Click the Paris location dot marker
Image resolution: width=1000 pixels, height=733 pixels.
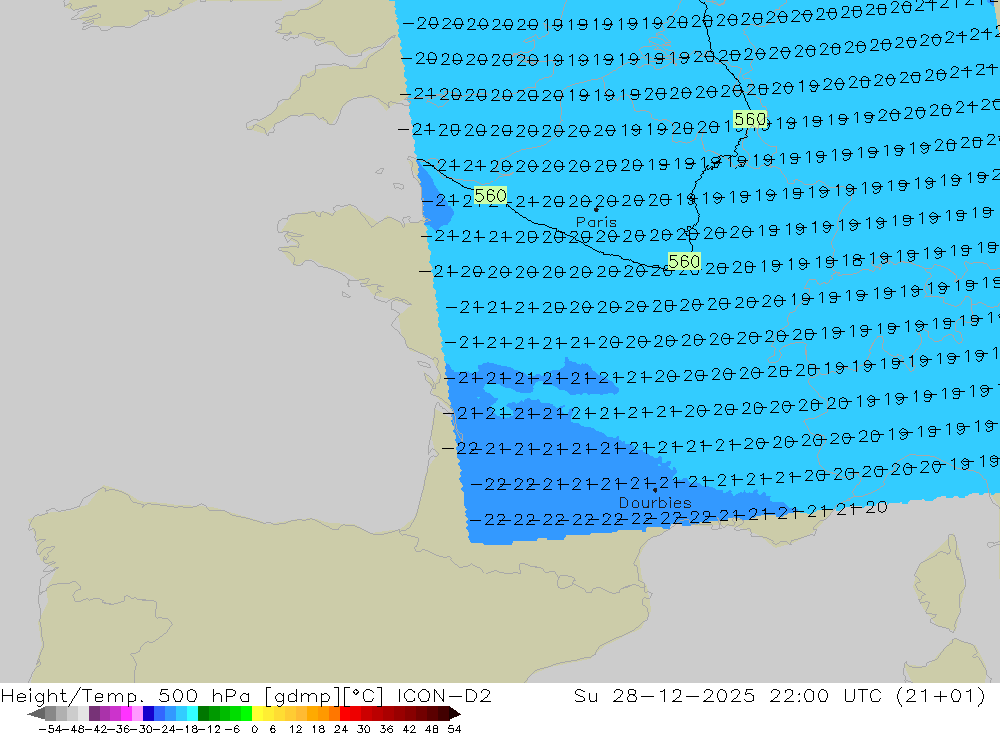(596, 209)
